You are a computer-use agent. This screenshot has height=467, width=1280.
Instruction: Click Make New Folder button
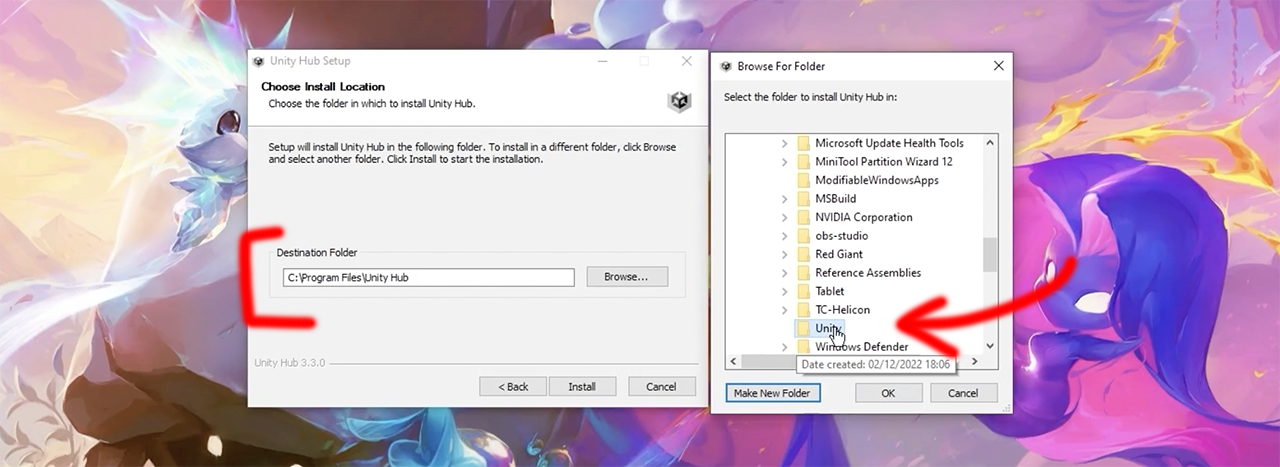pyautogui.click(x=773, y=393)
